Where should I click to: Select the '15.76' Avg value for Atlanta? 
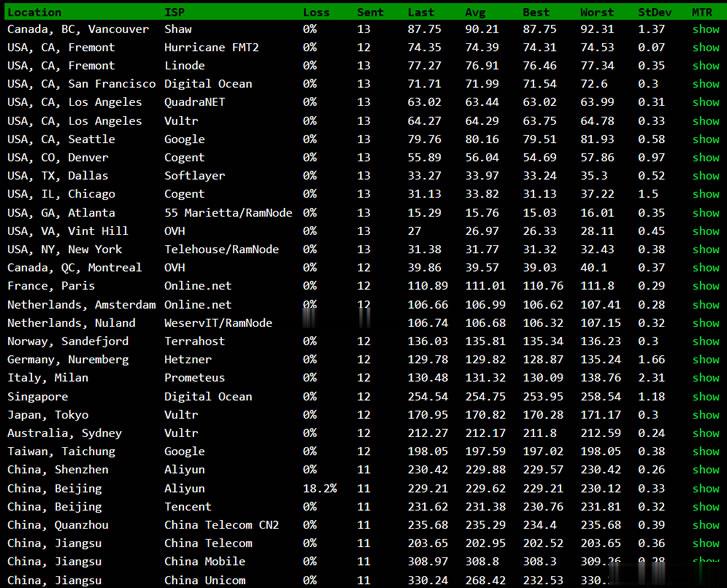click(x=482, y=213)
